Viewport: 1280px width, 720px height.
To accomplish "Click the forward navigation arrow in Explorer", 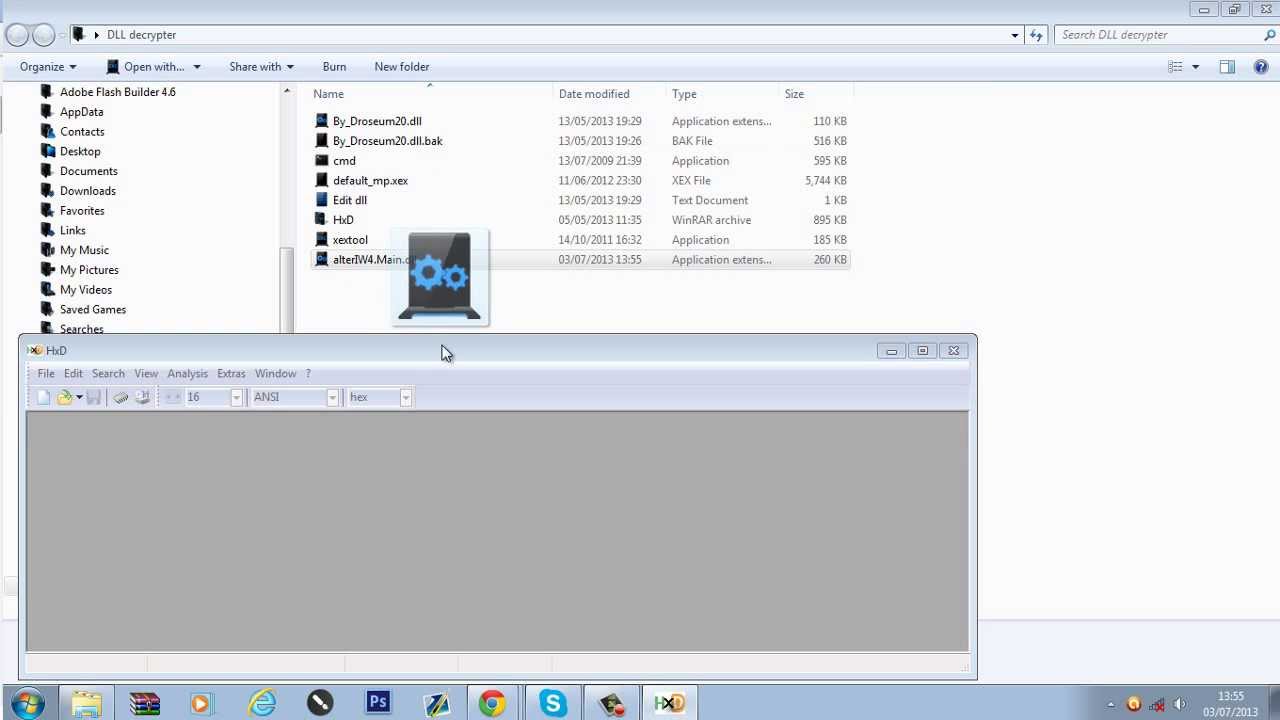I will (x=43, y=35).
